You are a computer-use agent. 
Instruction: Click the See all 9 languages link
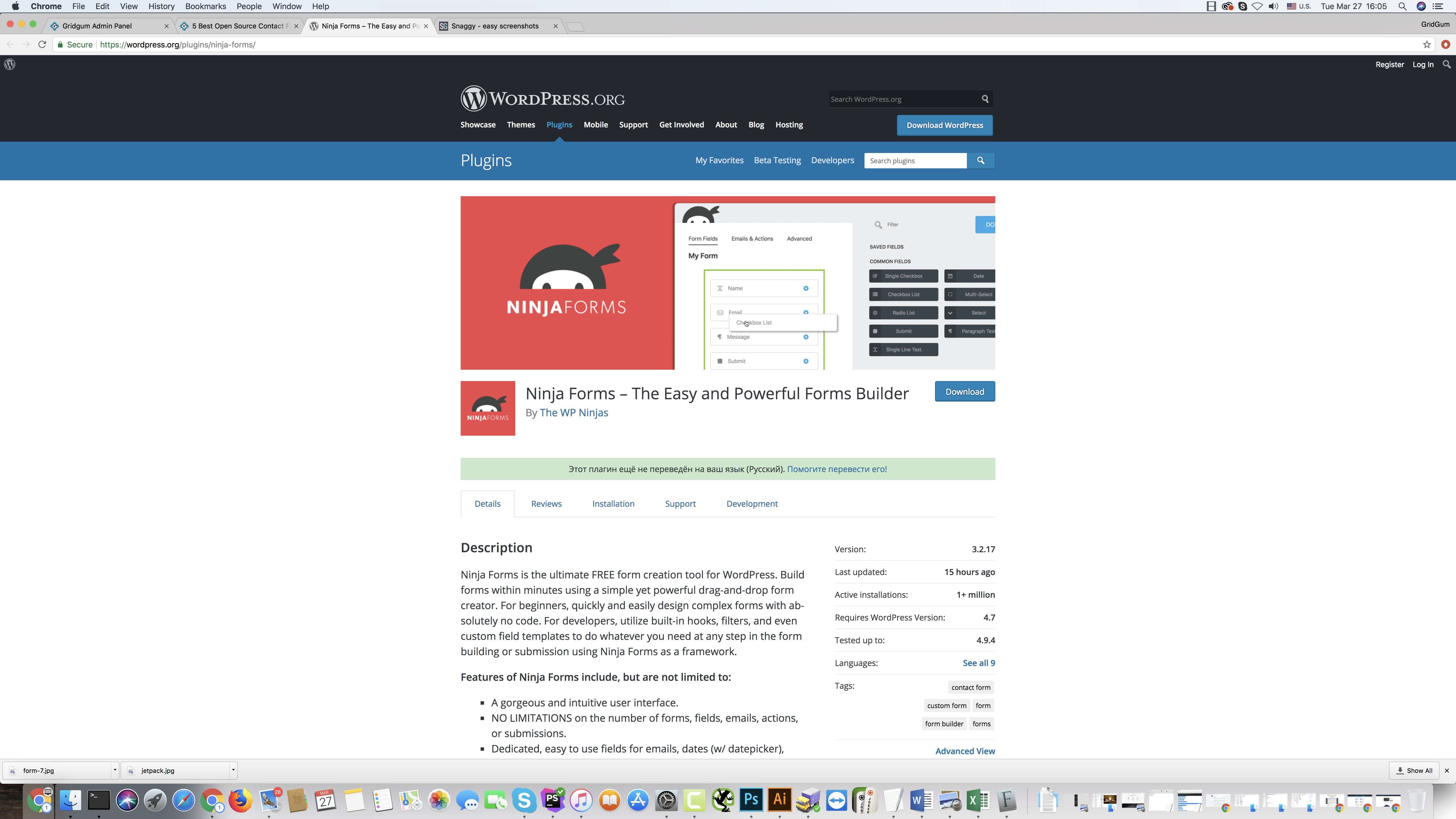[x=979, y=663]
